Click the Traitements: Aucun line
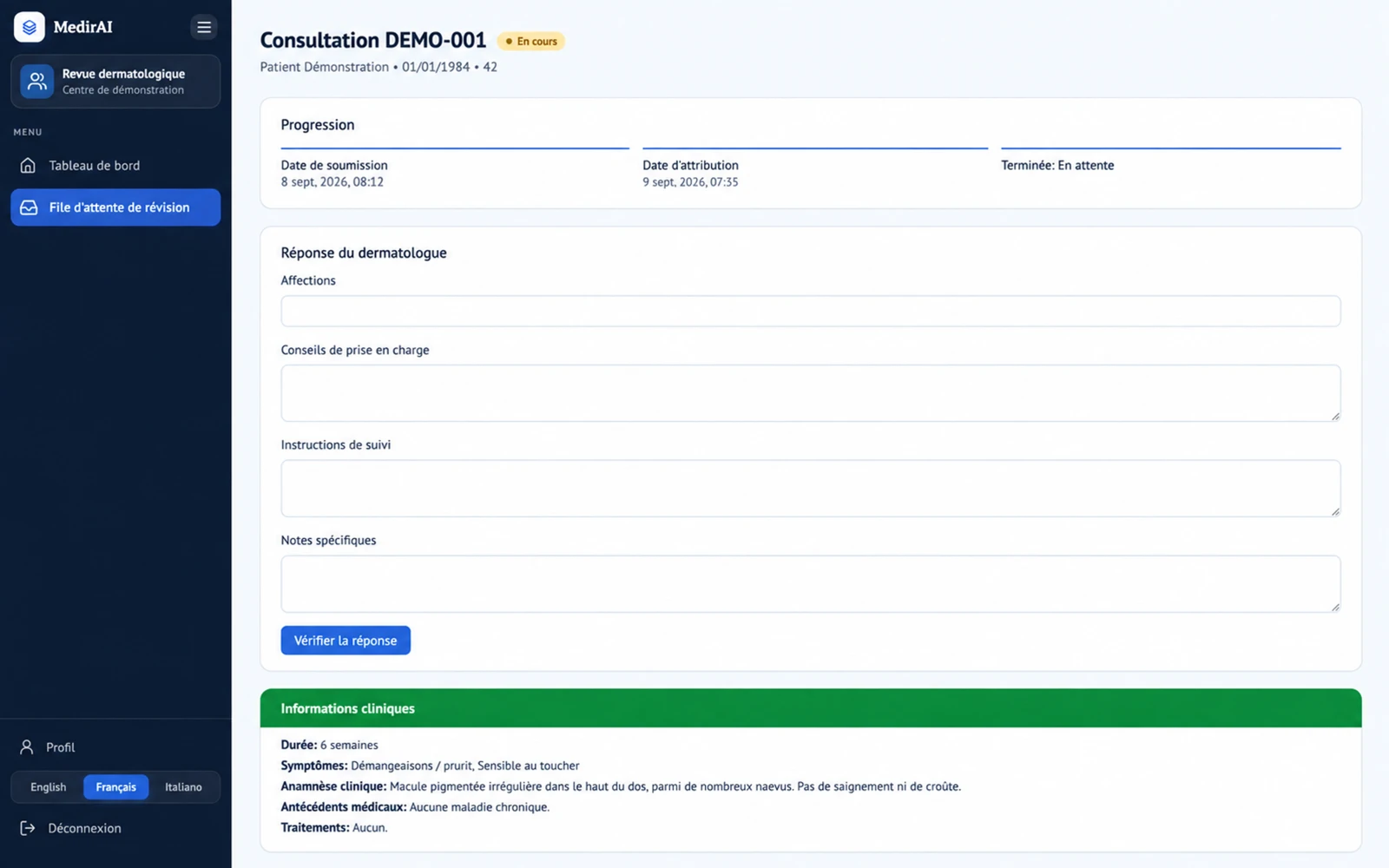The width and height of the screenshot is (1389, 868). tap(334, 828)
